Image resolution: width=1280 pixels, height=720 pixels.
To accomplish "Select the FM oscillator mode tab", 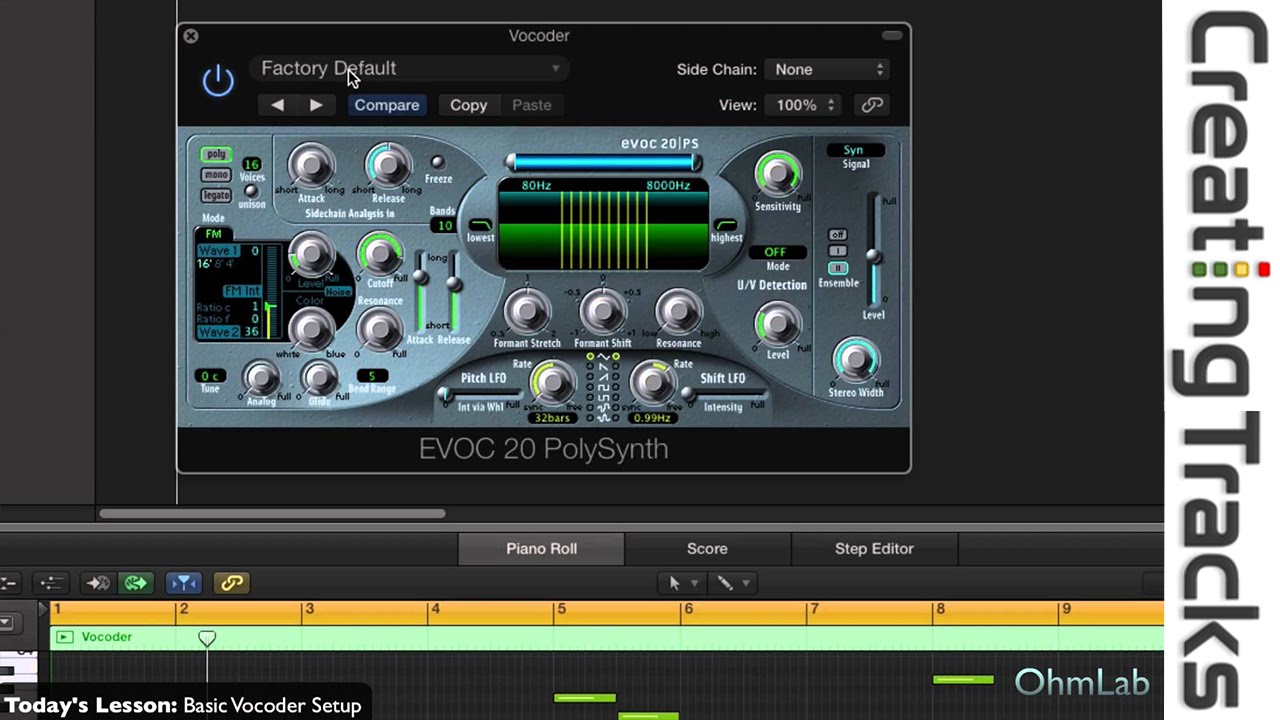I will [x=213, y=234].
